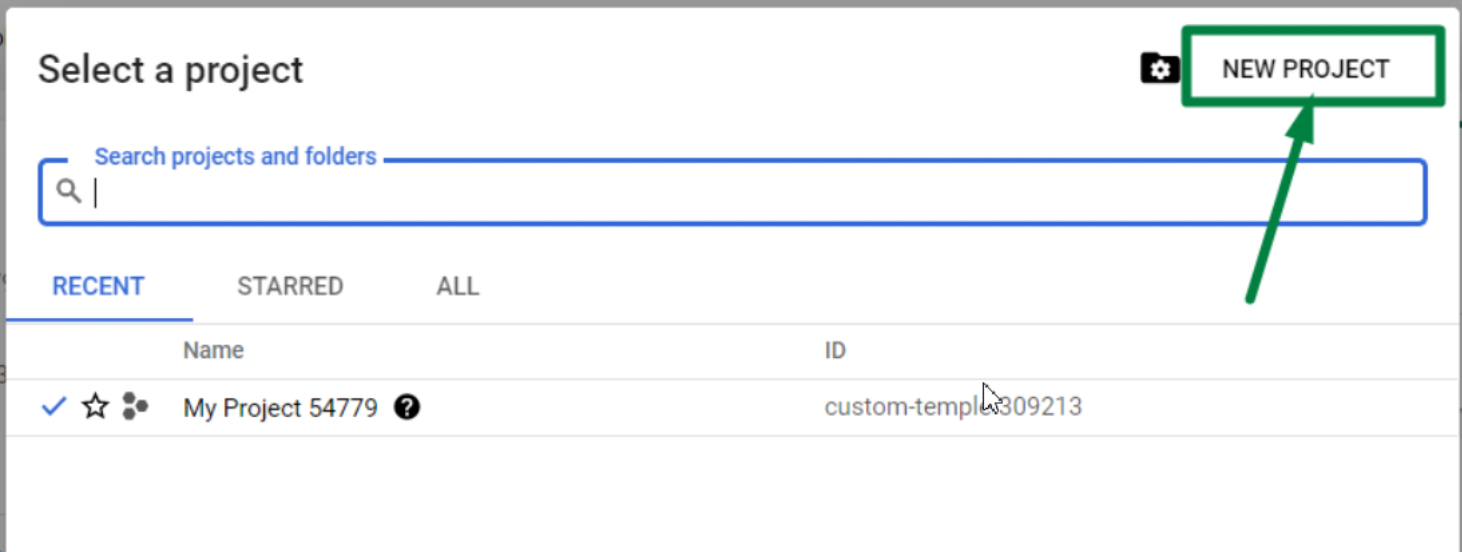Click the project ID custom-temple-309213
Viewport: 1462px width, 552px height.
(x=953, y=407)
